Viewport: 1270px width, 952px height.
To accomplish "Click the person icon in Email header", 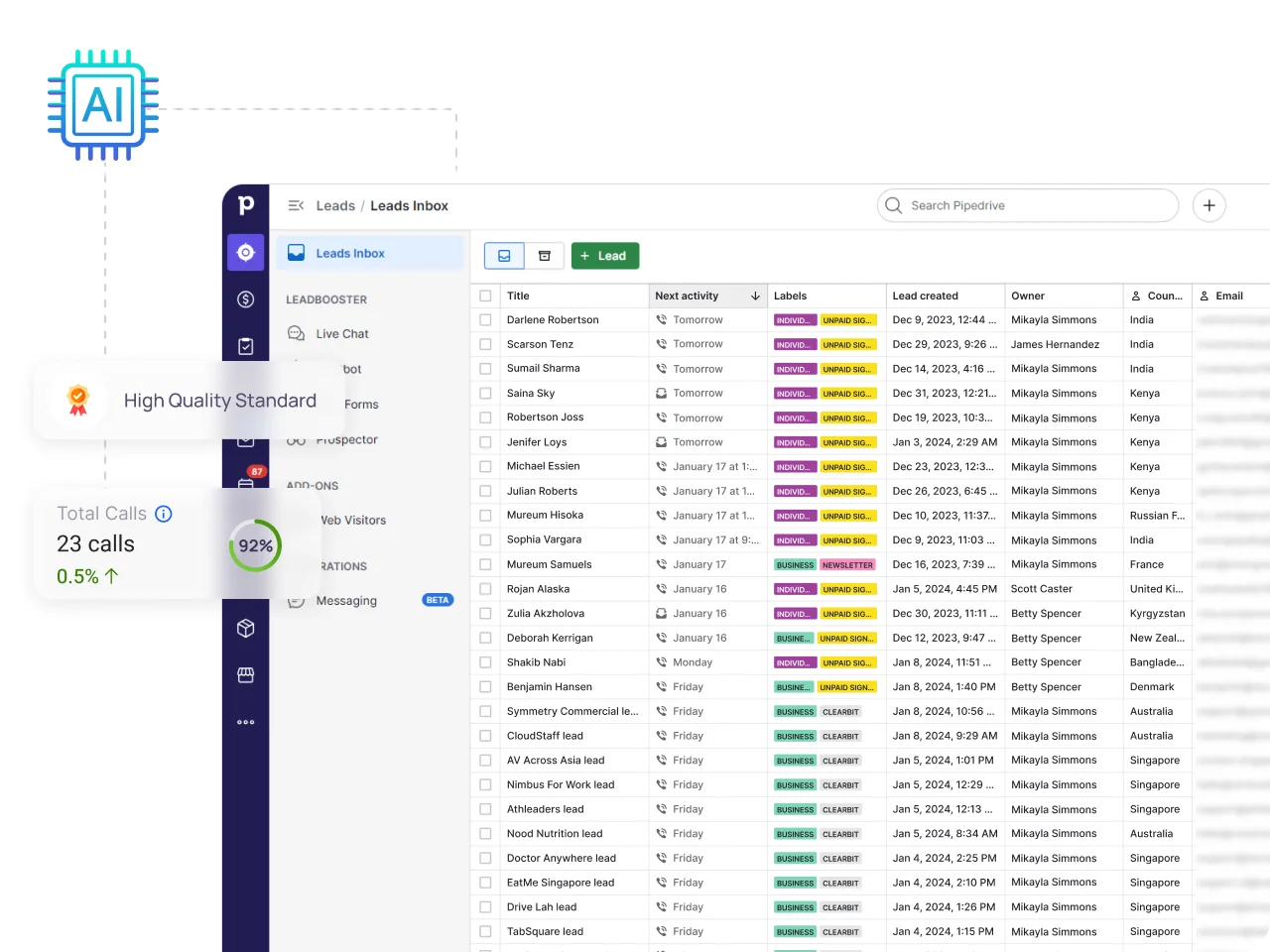I will [x=1205, y=296].
